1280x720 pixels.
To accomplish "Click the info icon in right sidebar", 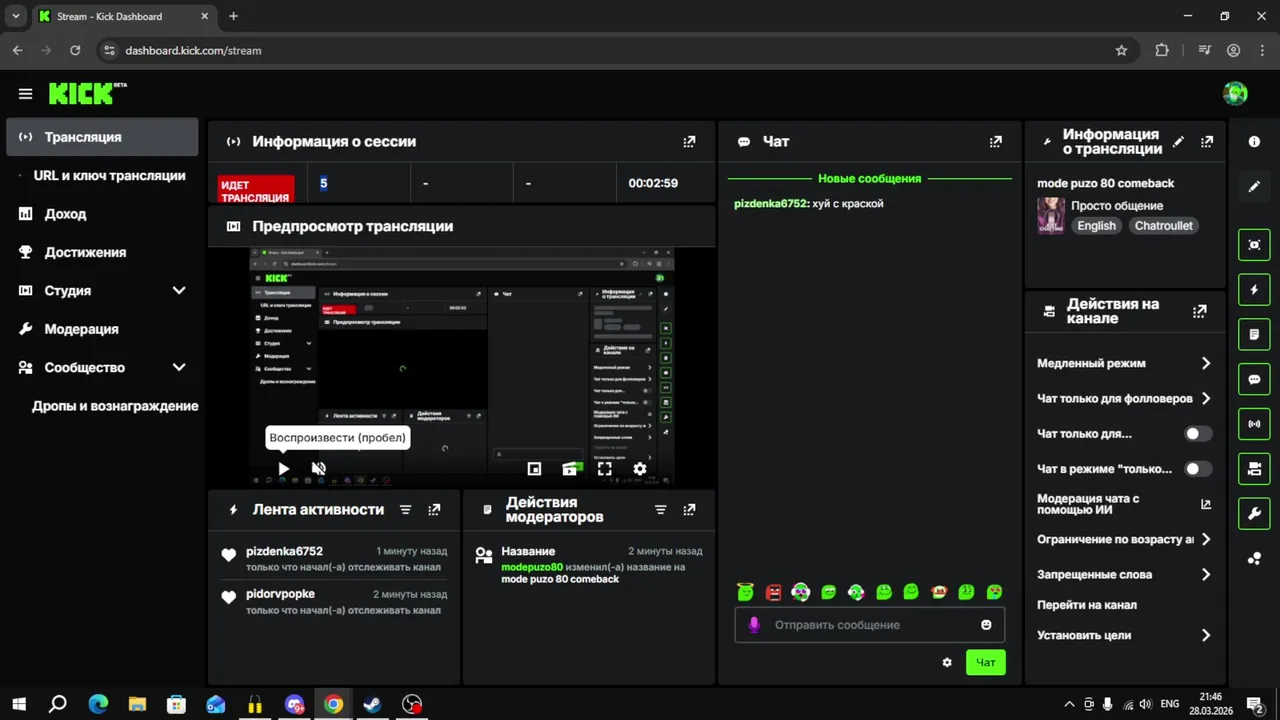I will click(1254, 142).
